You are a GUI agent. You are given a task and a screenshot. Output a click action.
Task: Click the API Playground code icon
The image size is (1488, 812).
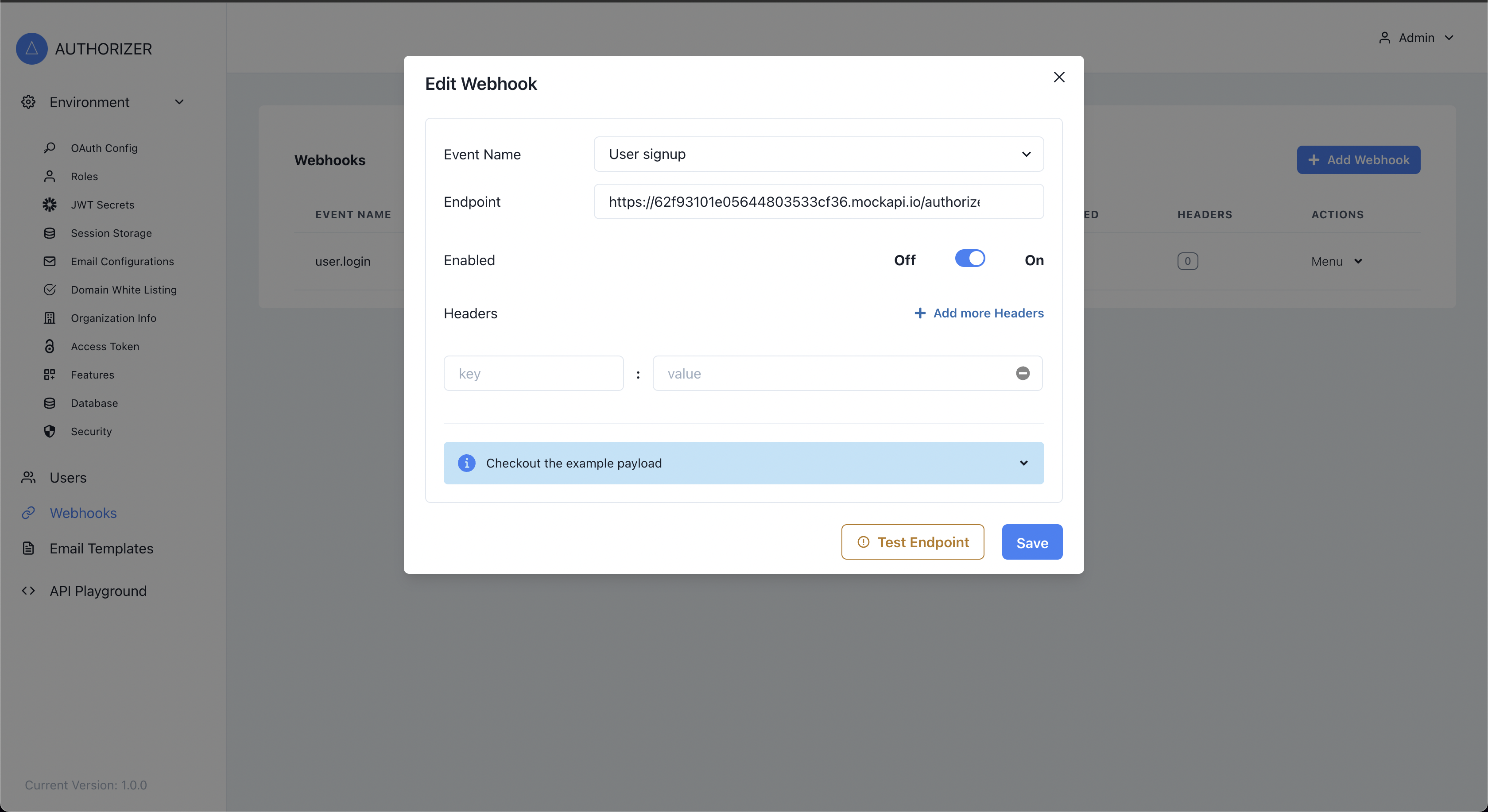tap(28, 590)
